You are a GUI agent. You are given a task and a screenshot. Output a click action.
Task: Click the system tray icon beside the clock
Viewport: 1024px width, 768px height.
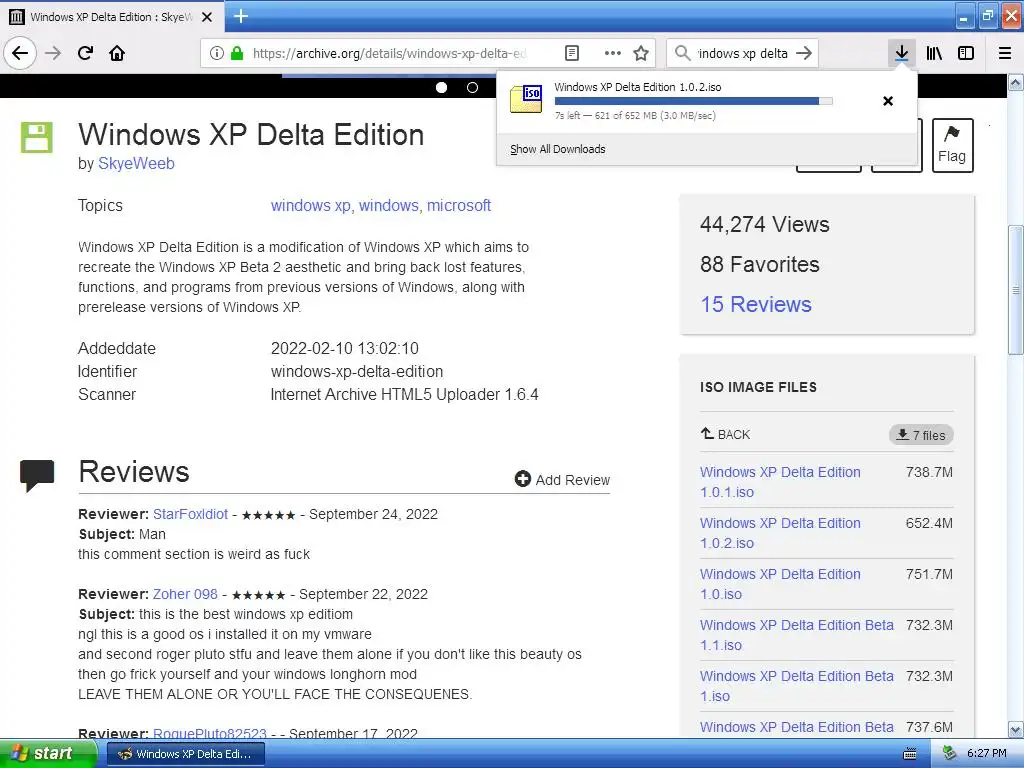click(x=950, y=754)
